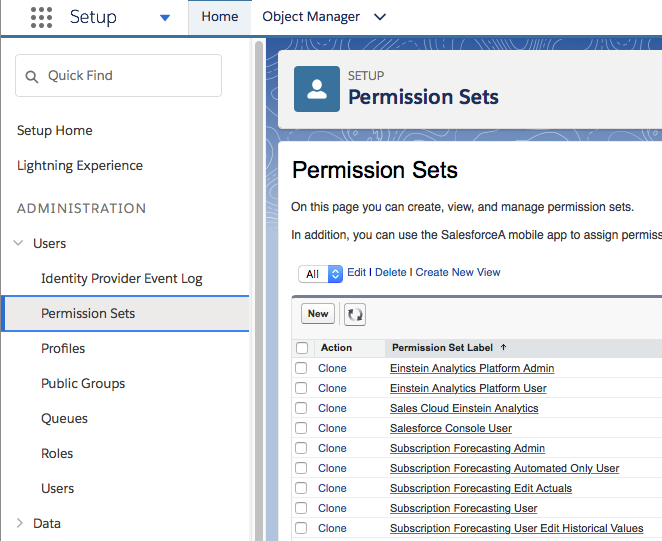Click the New permission set button
662x541 pixels.
click(318, 314)
